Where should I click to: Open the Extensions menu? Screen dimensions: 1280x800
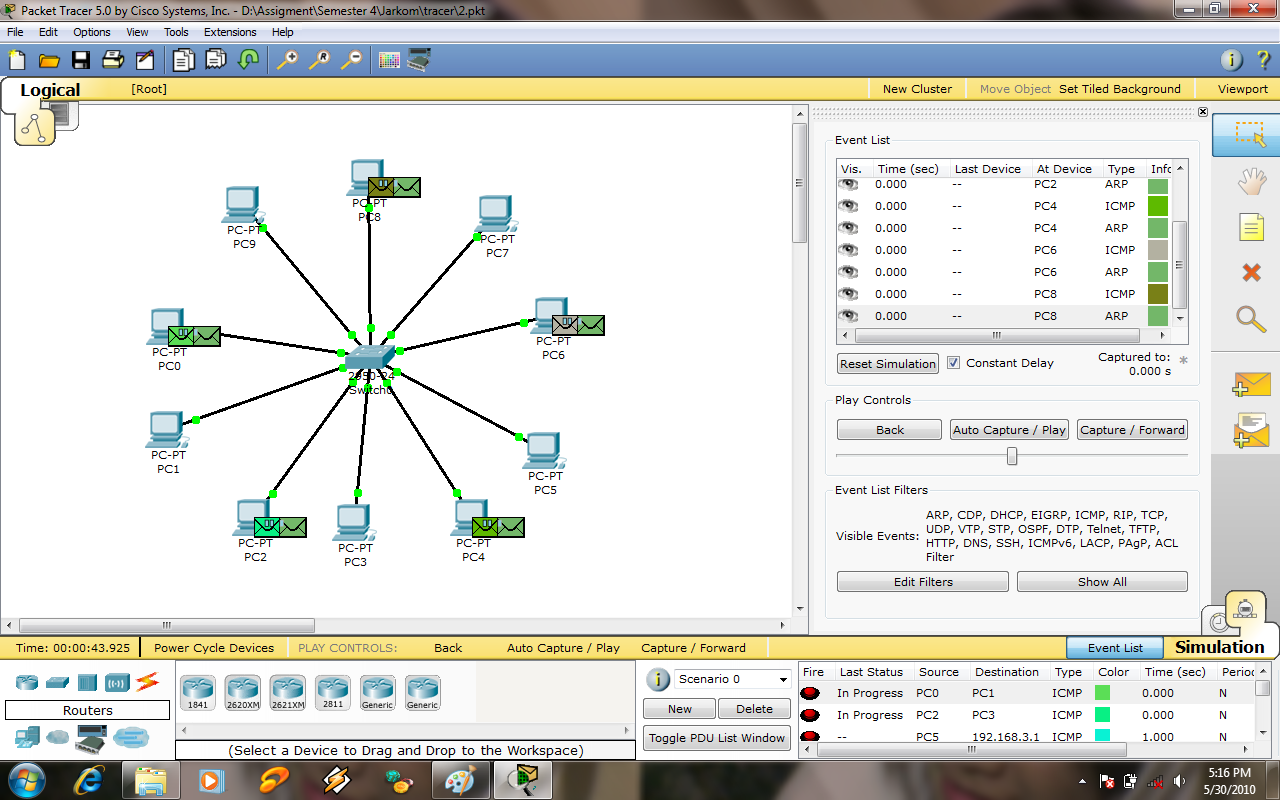tap(230, 32)
